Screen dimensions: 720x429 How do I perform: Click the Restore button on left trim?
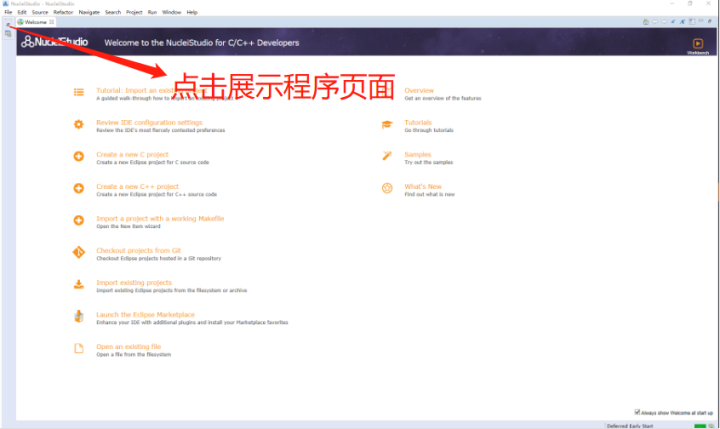(x=8, y=23)
